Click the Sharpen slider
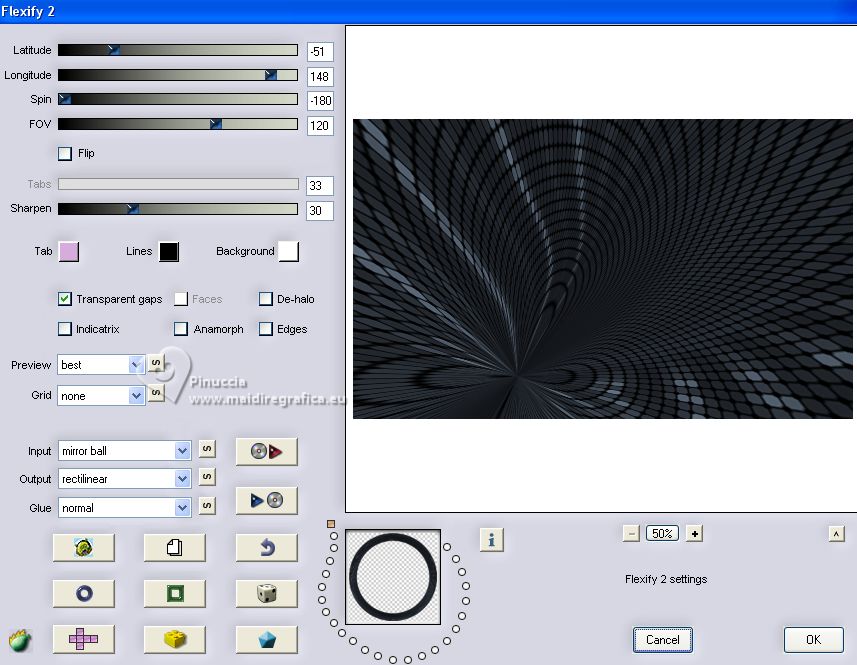857x665 pixels. tap(178, 209)
